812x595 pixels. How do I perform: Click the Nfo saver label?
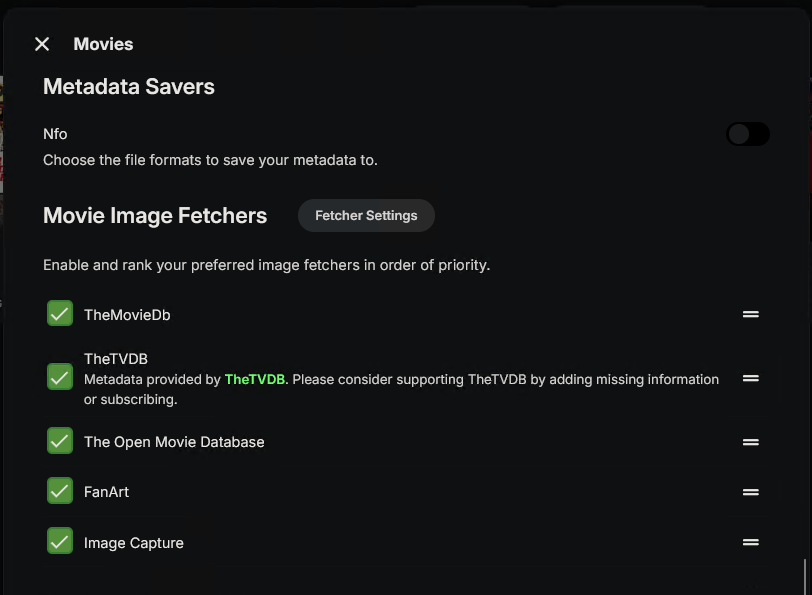[55, 134]
